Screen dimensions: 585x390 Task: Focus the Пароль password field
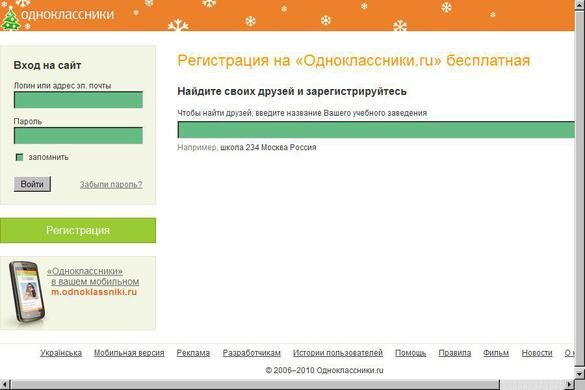tap(78, 135)
